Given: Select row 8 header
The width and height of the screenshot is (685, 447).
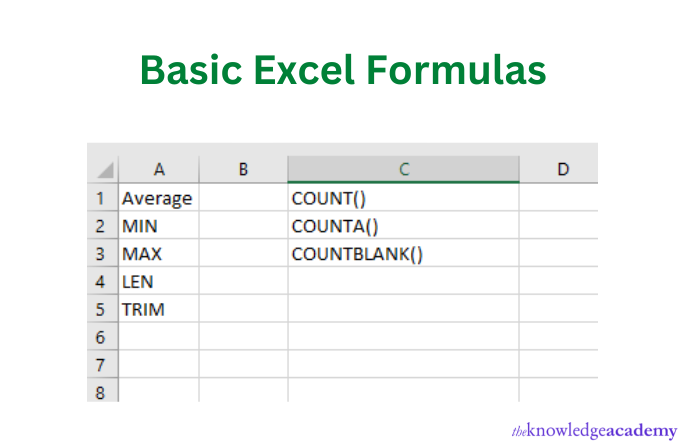Looking at the screenshot, I should (101, 392).
